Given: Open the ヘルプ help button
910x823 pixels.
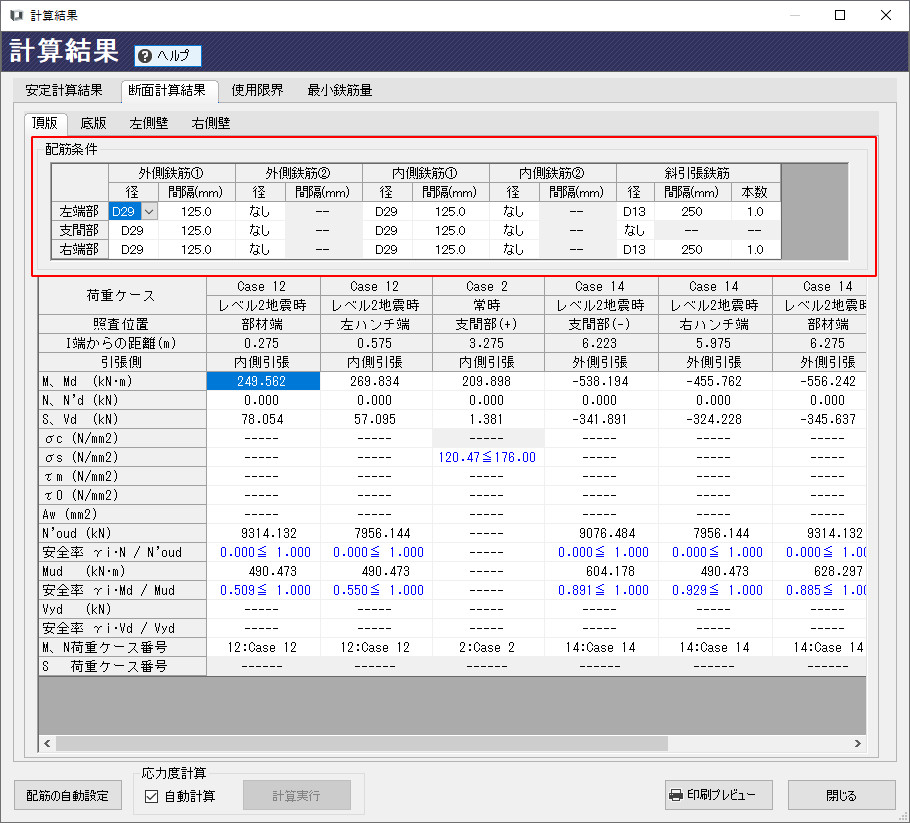Looking at the screenshot, I should click(x=168, y=56).
